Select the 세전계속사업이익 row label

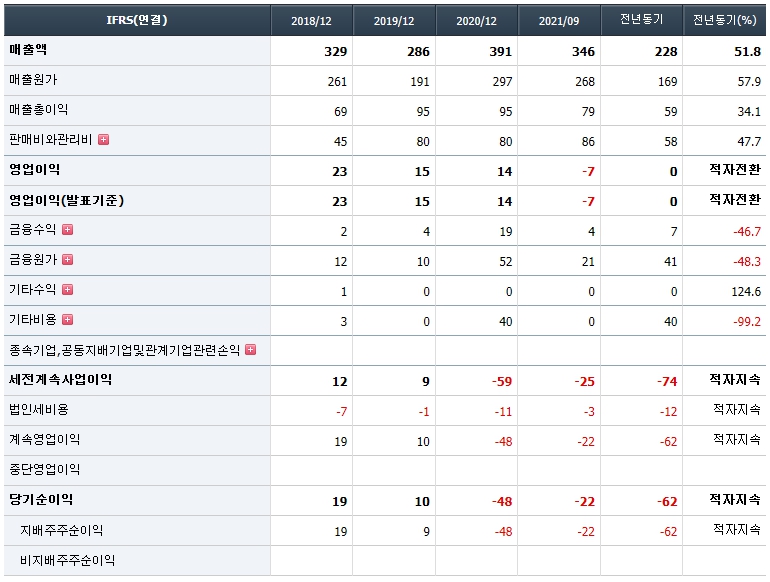[60, 380]
